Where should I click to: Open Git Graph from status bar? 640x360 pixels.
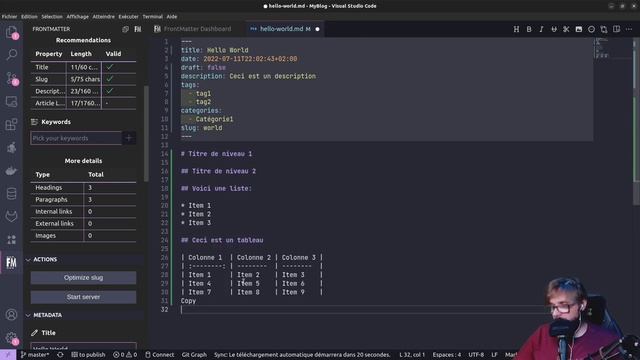194,355
